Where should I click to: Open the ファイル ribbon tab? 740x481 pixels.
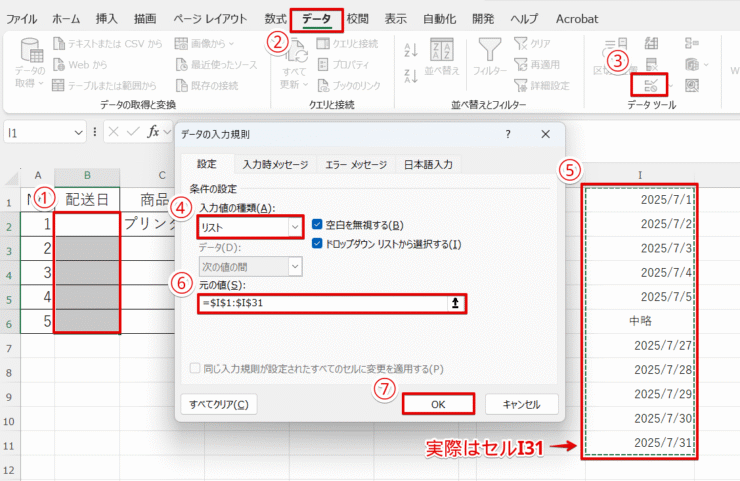(x=21, y=19)
